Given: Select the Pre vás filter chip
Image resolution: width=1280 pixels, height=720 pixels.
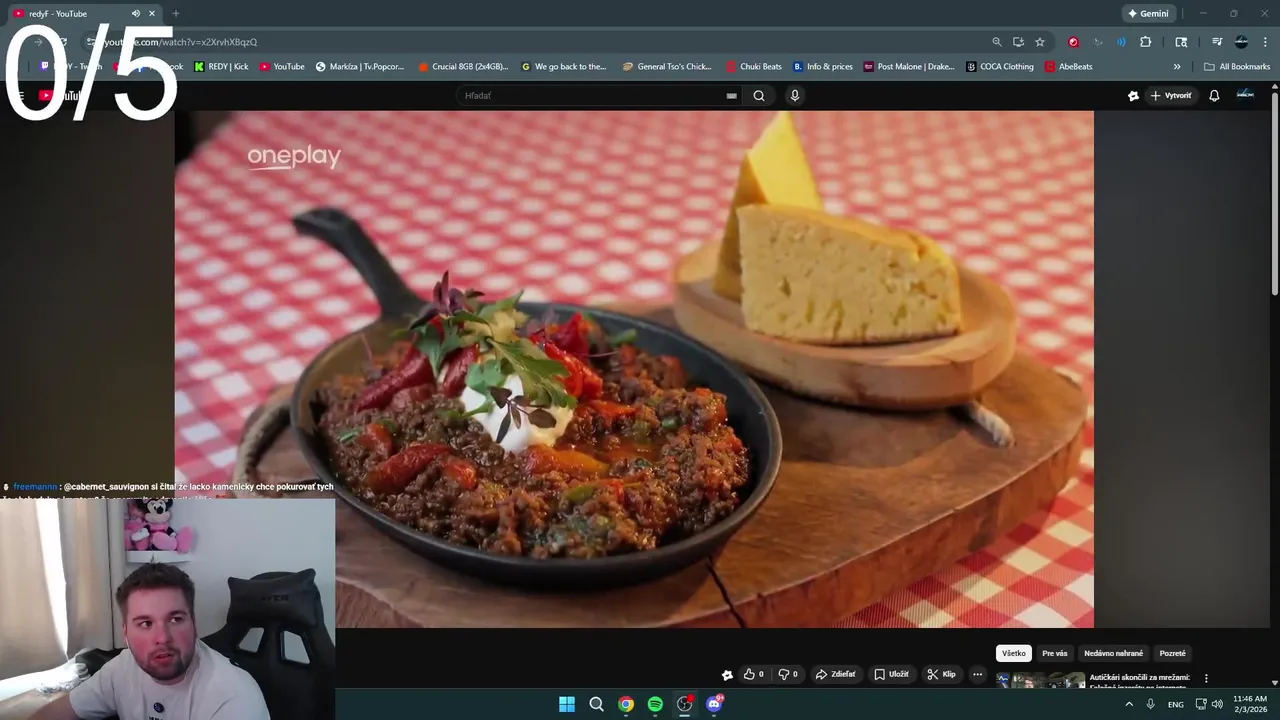Looking at the screenshot, I should pos(1055,653).
